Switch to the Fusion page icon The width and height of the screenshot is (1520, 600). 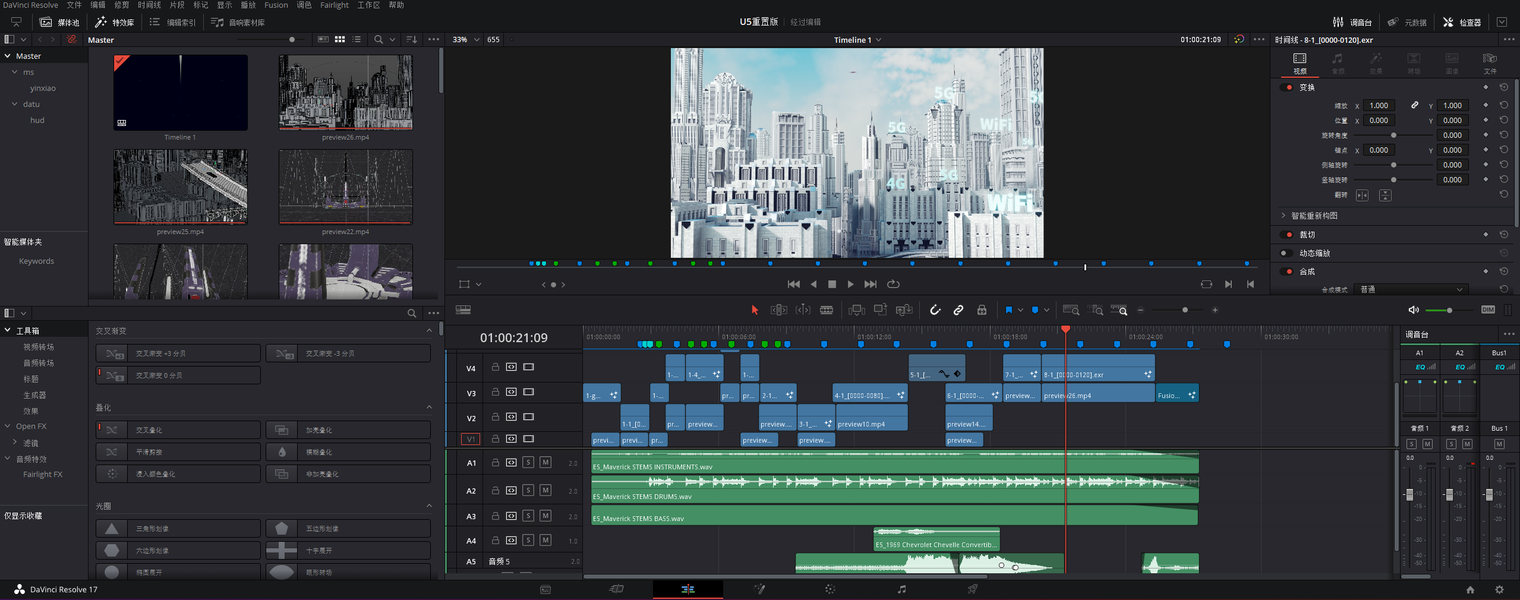pos(759,590)
